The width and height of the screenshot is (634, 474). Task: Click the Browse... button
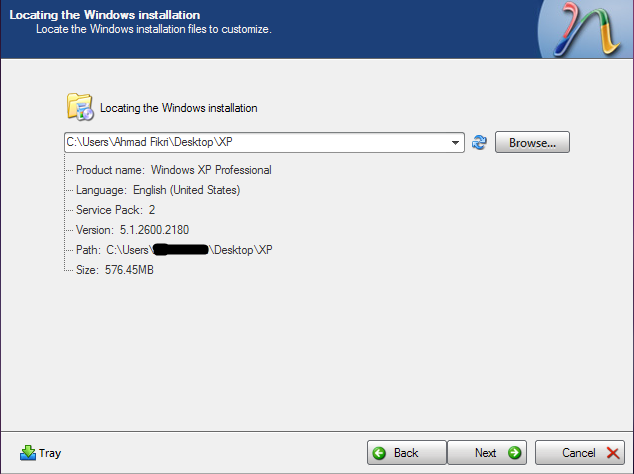(x=532, y=142)
